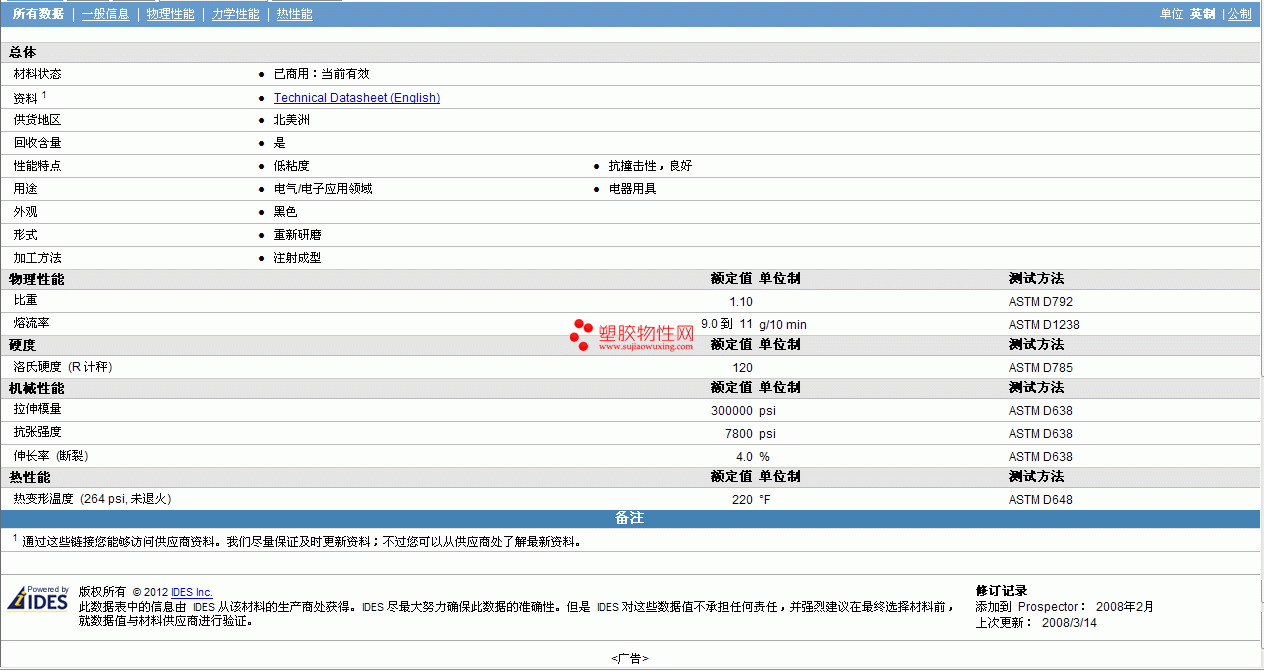Viewport: 1264px width, 671px height.
Task: Click the <广告> placeholder text
Action: (x=630, y=658)
